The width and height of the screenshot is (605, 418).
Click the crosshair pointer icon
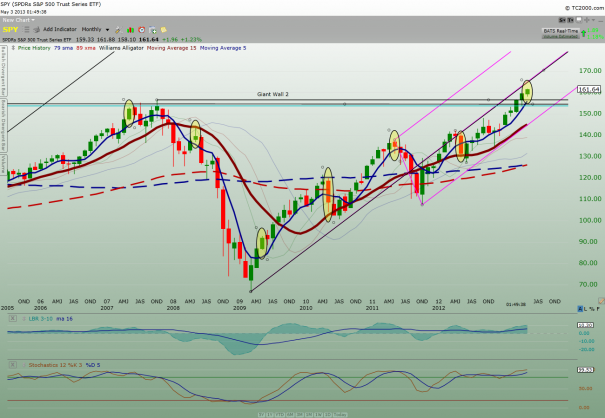[x=586, y=20]
